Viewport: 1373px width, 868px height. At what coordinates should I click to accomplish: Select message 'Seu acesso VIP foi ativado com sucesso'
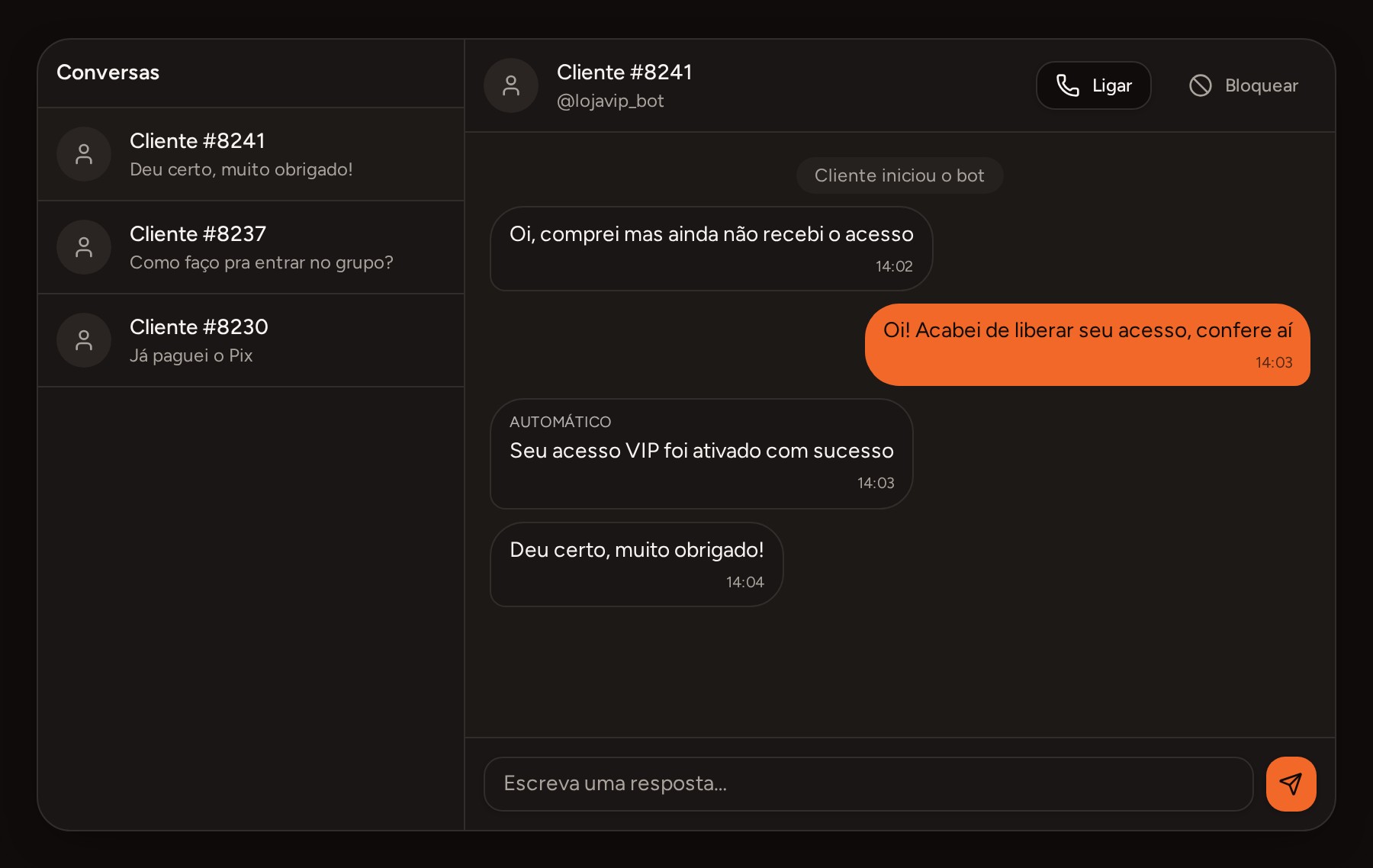tap(701, 454)
